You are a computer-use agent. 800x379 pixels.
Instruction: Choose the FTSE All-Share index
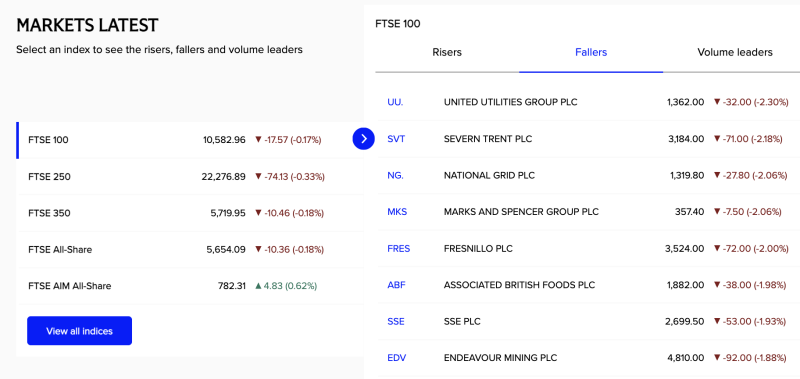tap(190, 250)
